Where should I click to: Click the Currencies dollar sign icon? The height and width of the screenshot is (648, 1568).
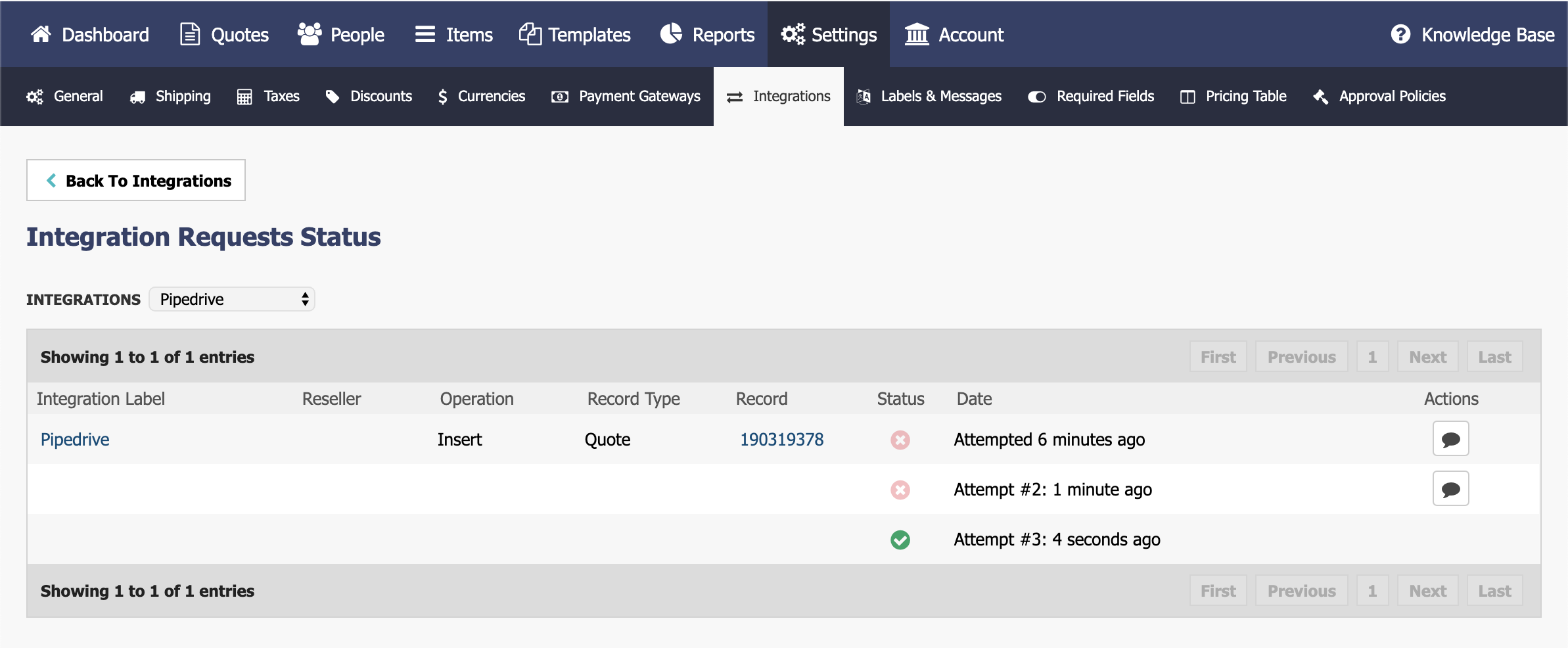[x=443, y=97]
